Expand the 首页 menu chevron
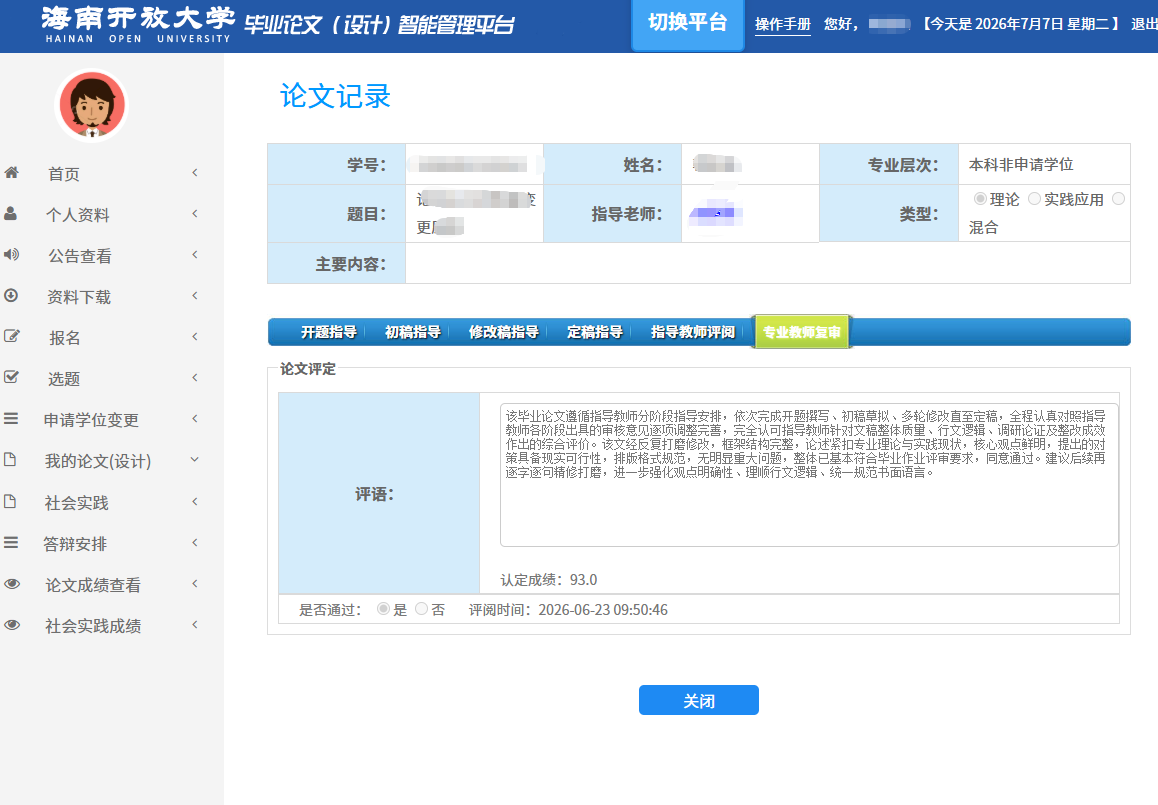Image resolution: width=1158 pixels, height=805 pixels. click(x=195, y=173)
